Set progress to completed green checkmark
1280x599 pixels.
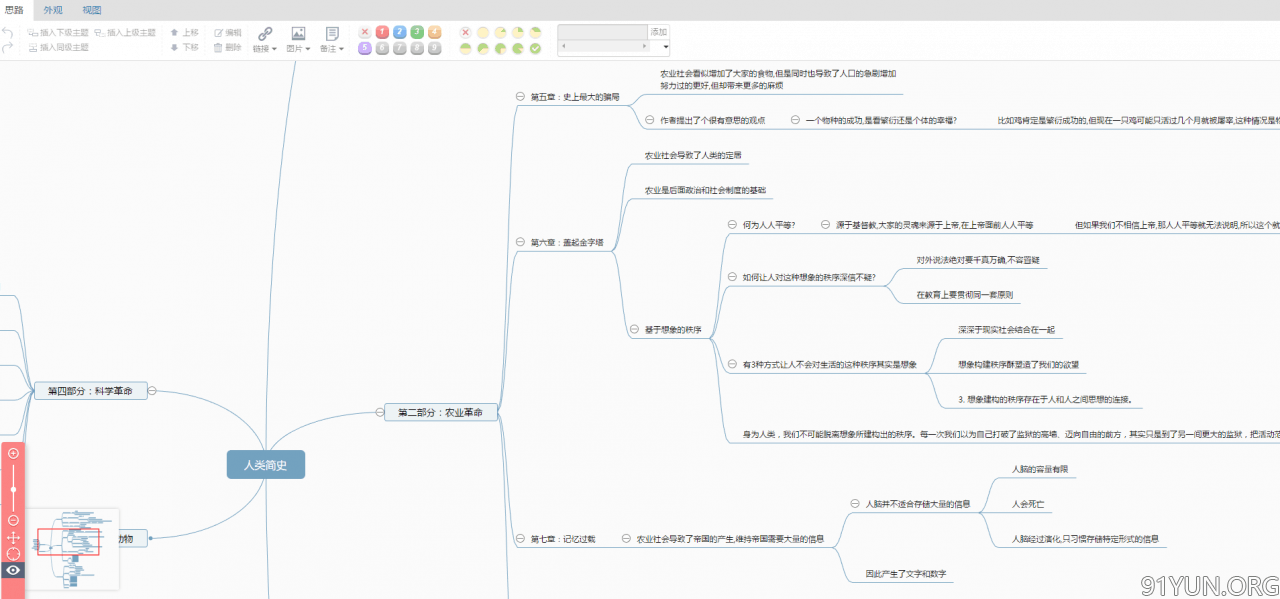(x=535, y=48)
